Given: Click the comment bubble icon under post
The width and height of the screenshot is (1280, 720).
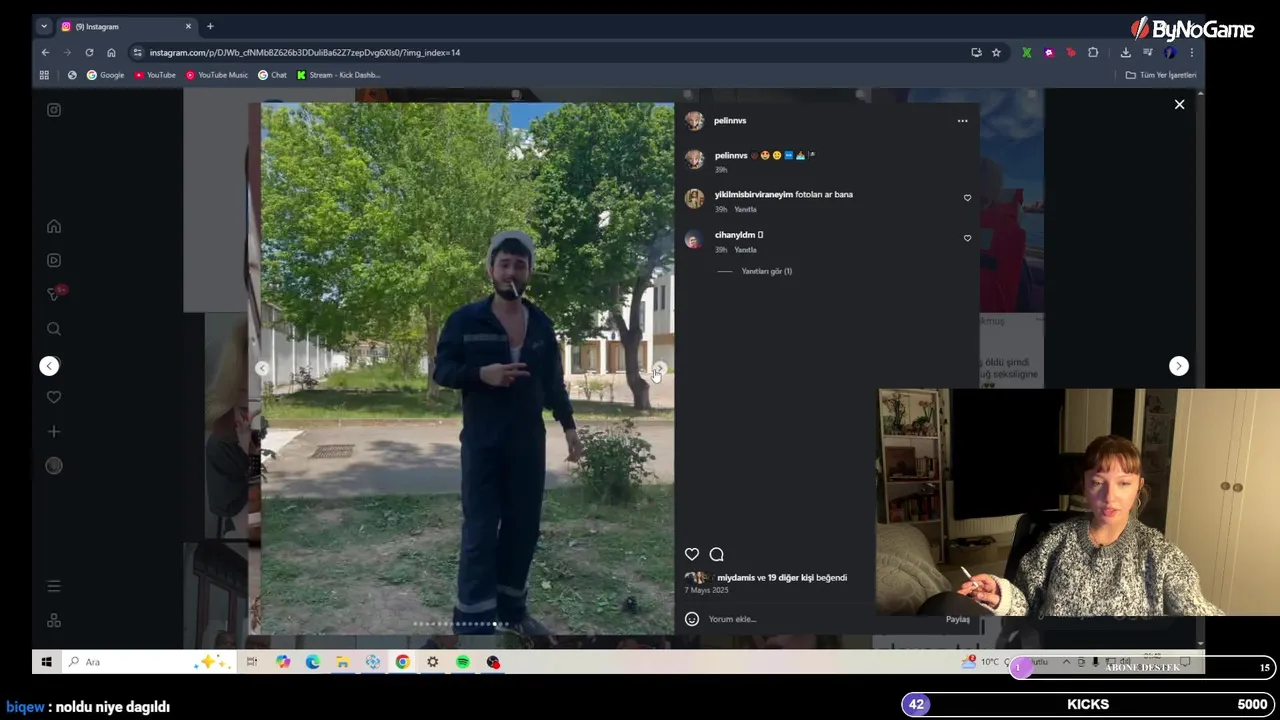Looking at the screenshot, I should [x=716, y=554].
